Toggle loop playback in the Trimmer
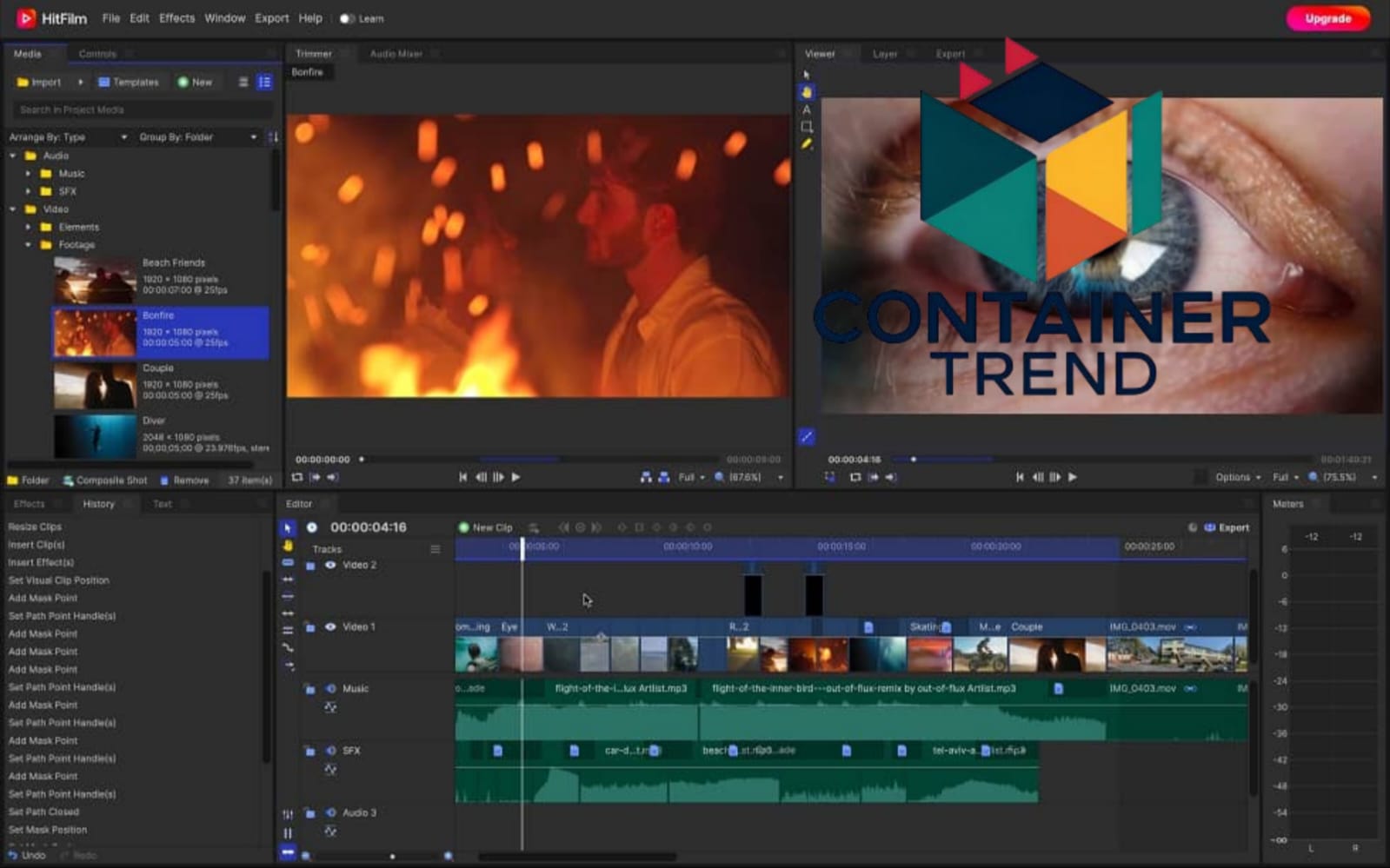This screenshot has height=868, width=1390. (x=297, y=477)
